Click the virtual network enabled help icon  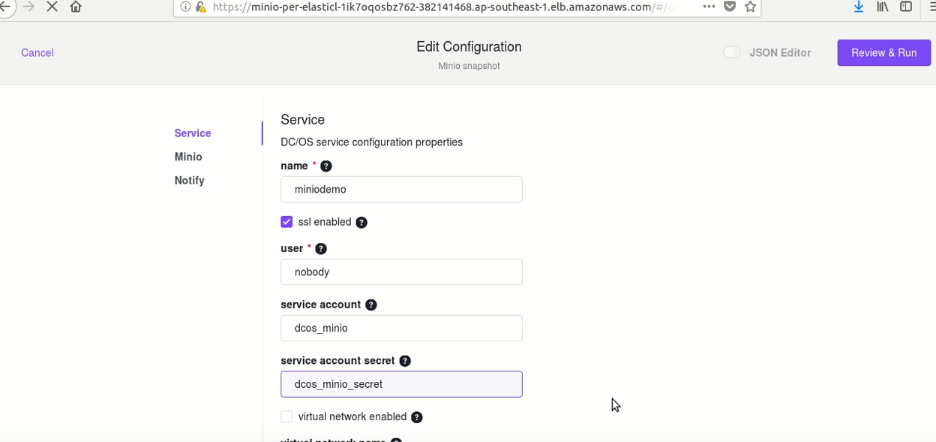click(417, 417)
